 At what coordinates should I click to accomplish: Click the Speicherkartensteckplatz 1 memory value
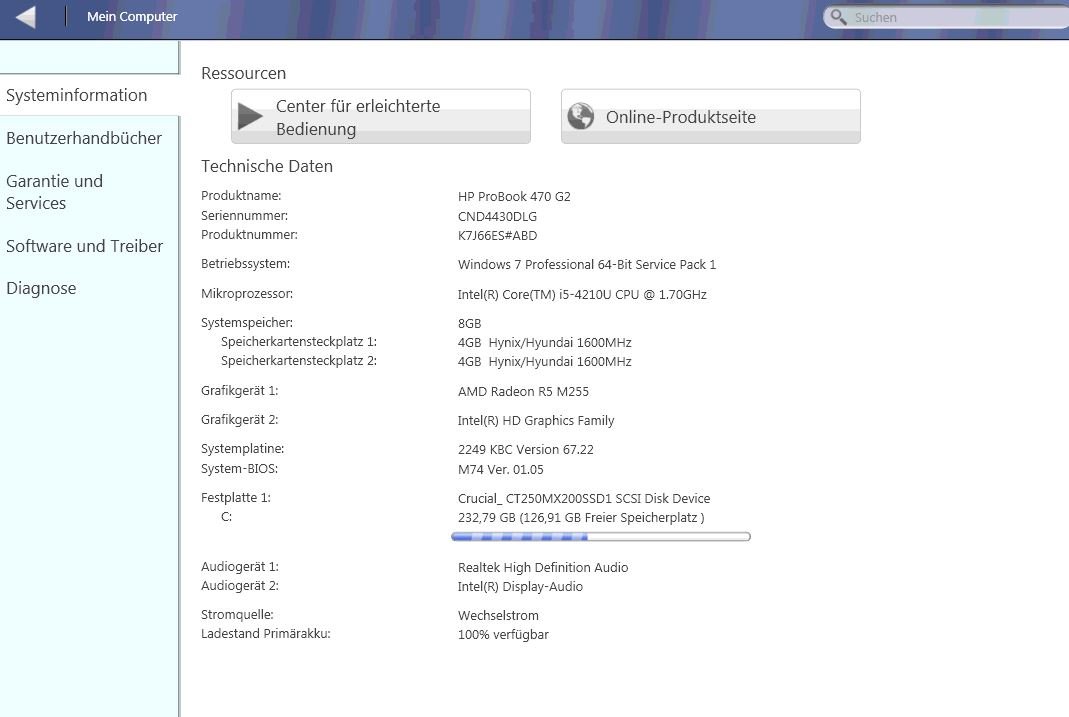(x=545, y=343)
